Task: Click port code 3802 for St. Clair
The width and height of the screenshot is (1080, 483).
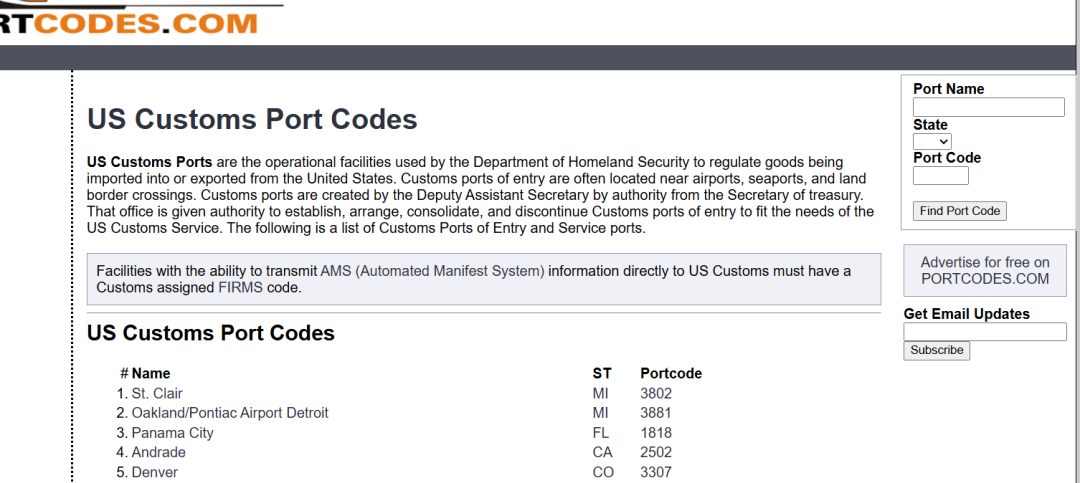Action: (x=656, y=393)
